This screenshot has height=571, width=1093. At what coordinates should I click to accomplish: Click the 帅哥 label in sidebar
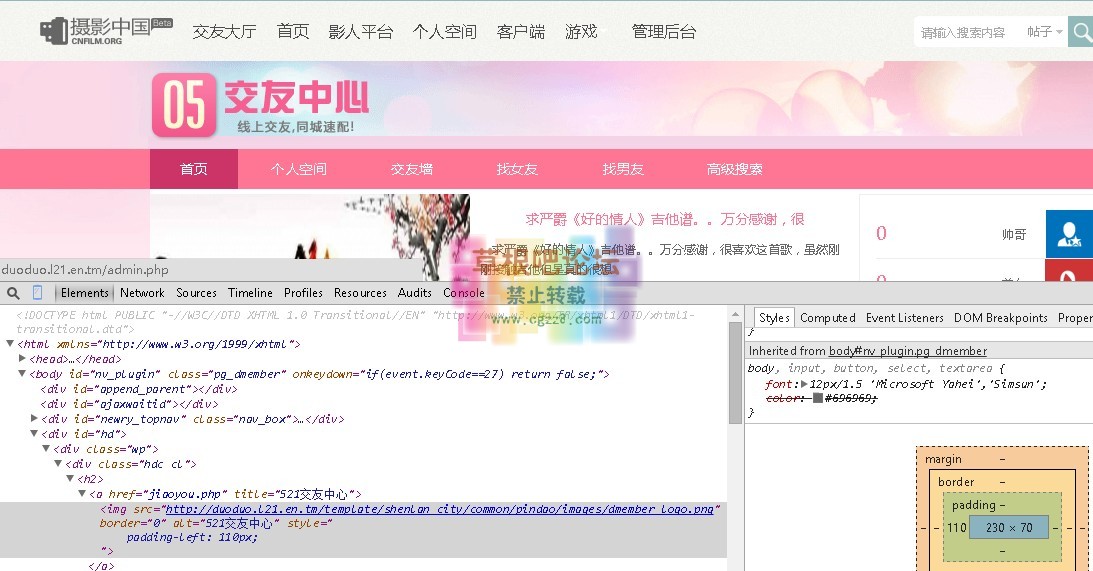pos(1014,234)
